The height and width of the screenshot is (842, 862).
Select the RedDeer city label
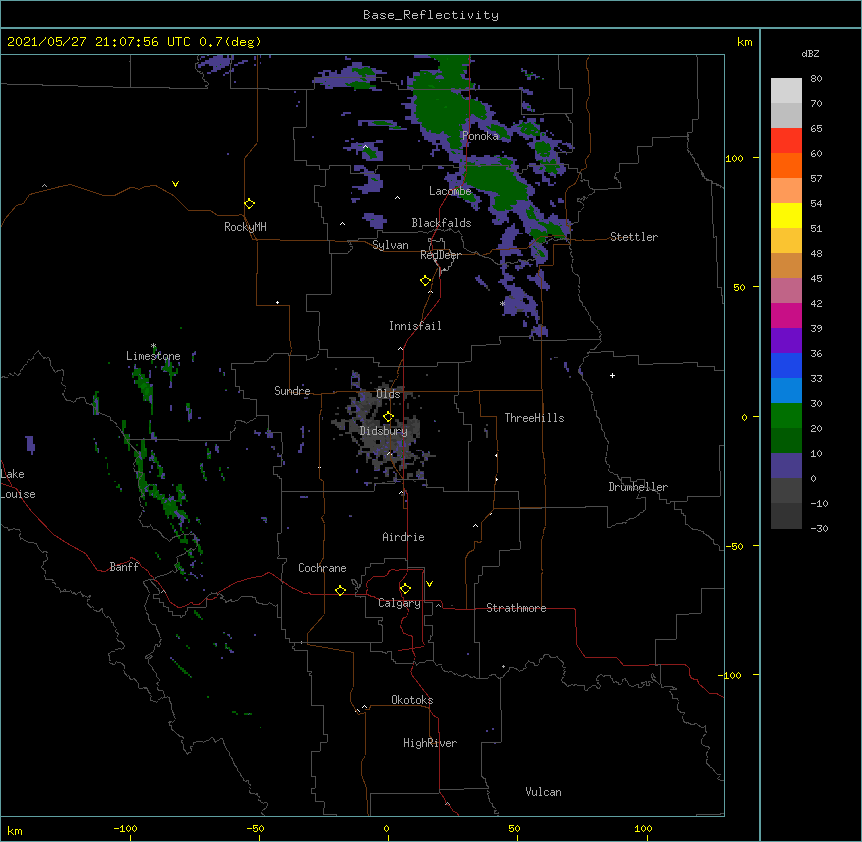440,255
